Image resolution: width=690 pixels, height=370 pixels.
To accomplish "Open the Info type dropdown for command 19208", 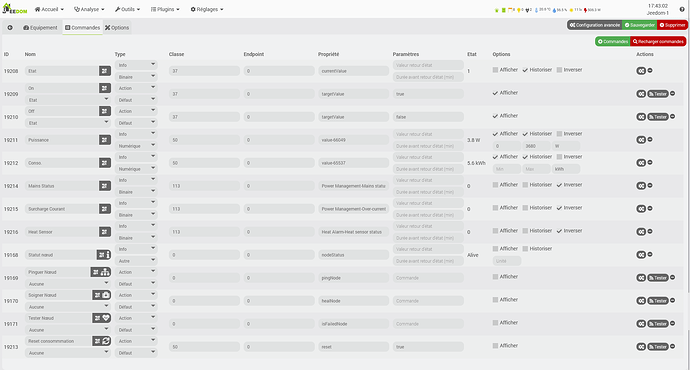I will coord(136,65).
